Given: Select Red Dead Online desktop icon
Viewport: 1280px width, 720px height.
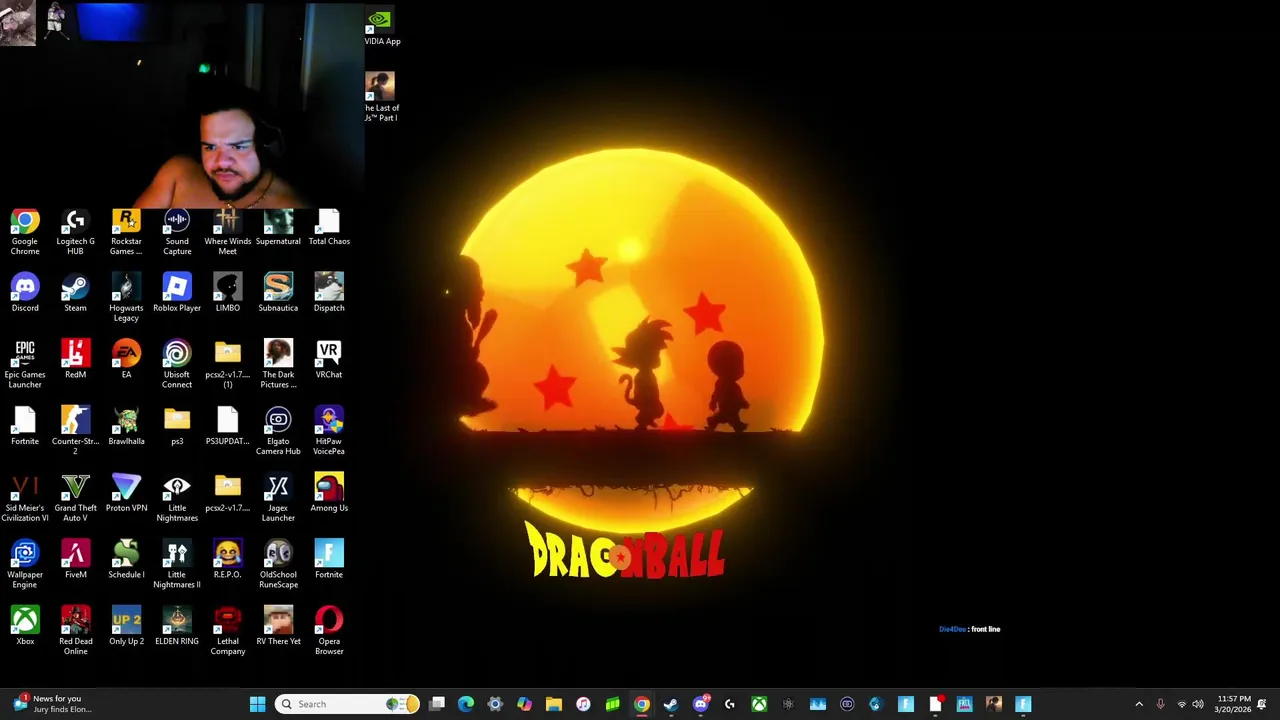Looking at the screenshot, I should (x=75, y=632).
